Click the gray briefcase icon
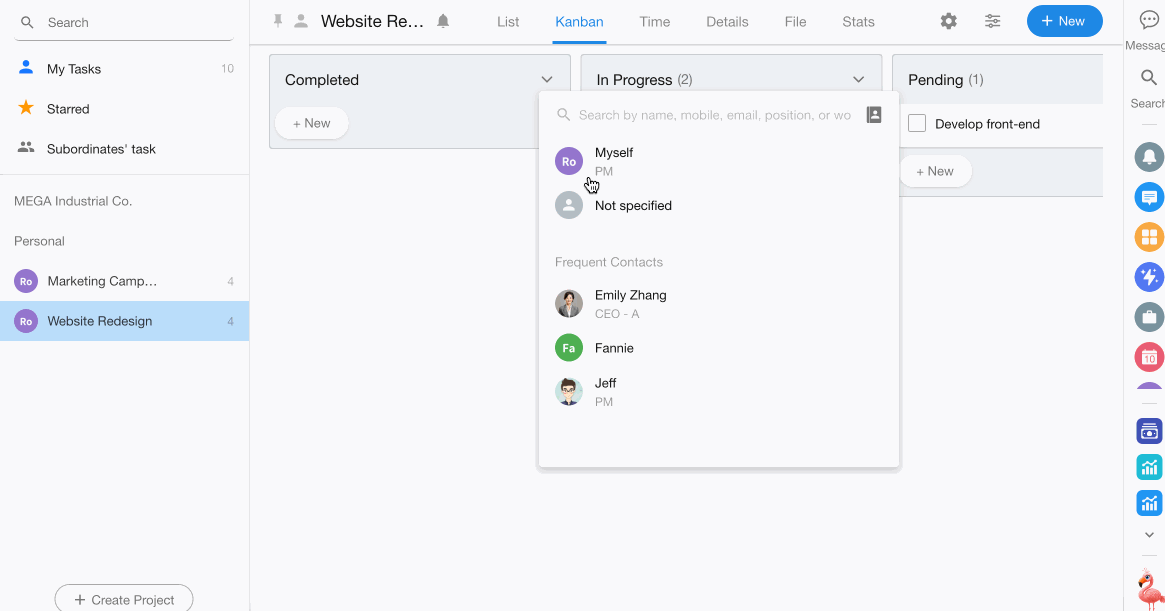1165x611 pixels. [x=1149, y=317]
